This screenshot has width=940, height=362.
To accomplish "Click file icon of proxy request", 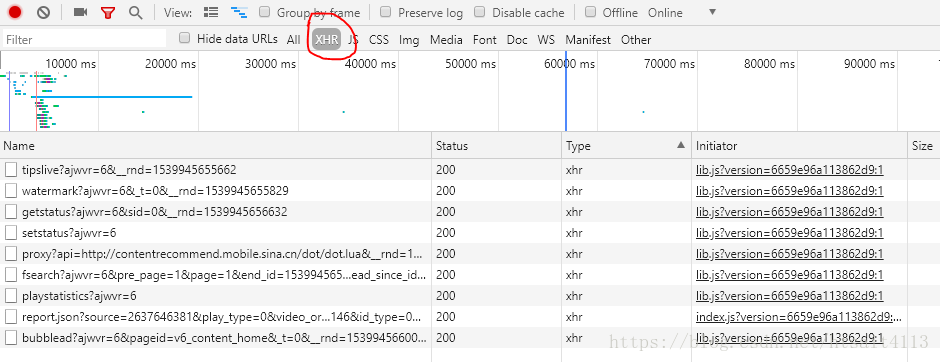I will click(11, 254).
